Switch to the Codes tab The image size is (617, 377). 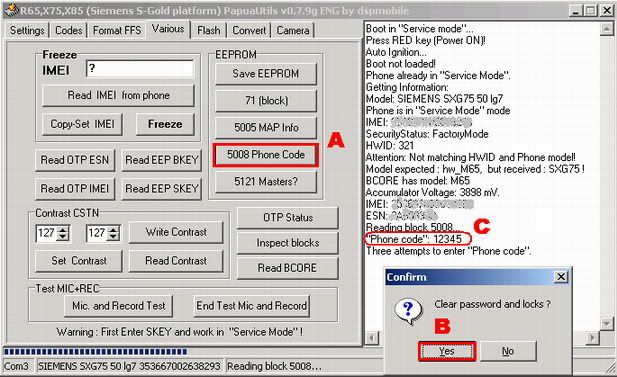(68, 30)
